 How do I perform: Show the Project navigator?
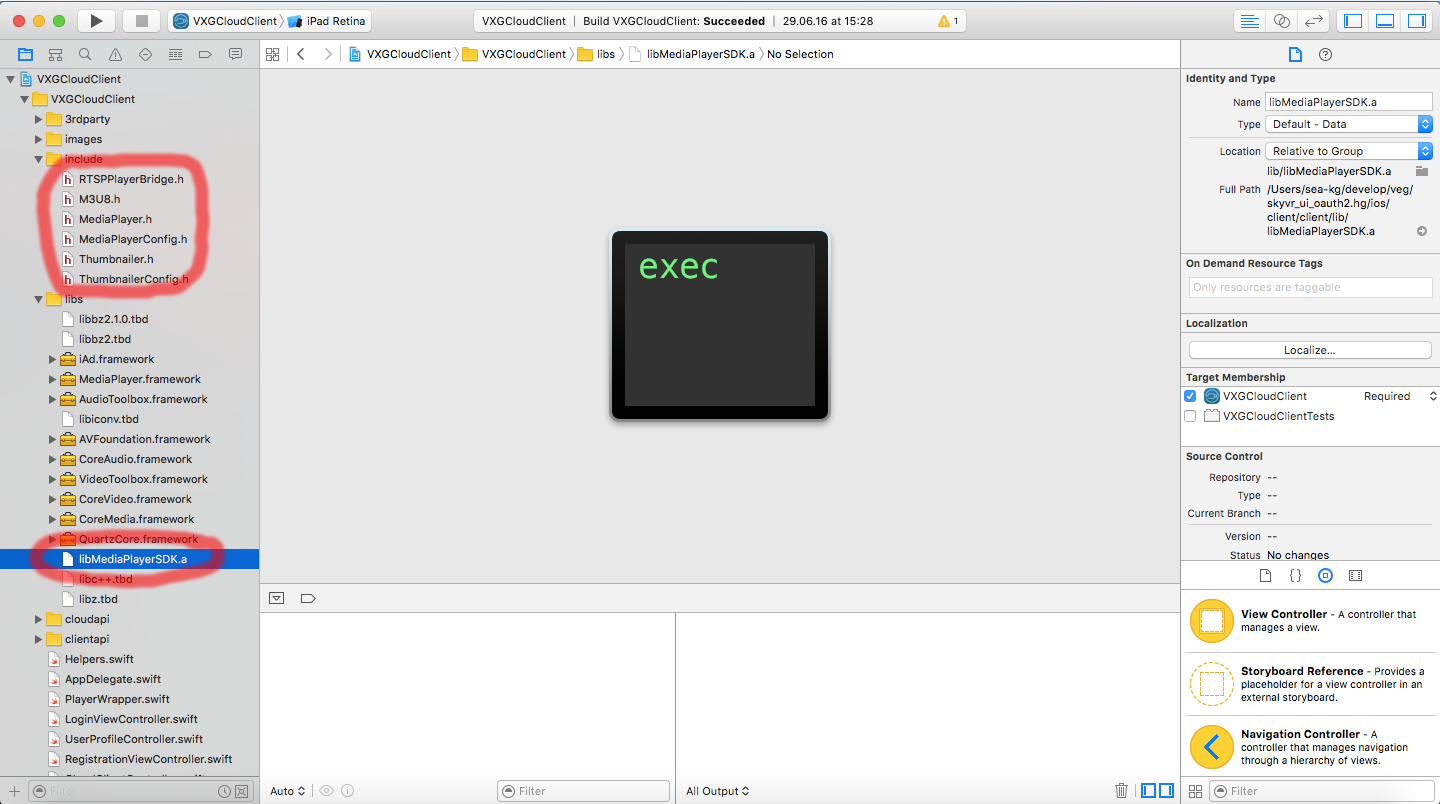click(x=25, y=54)
